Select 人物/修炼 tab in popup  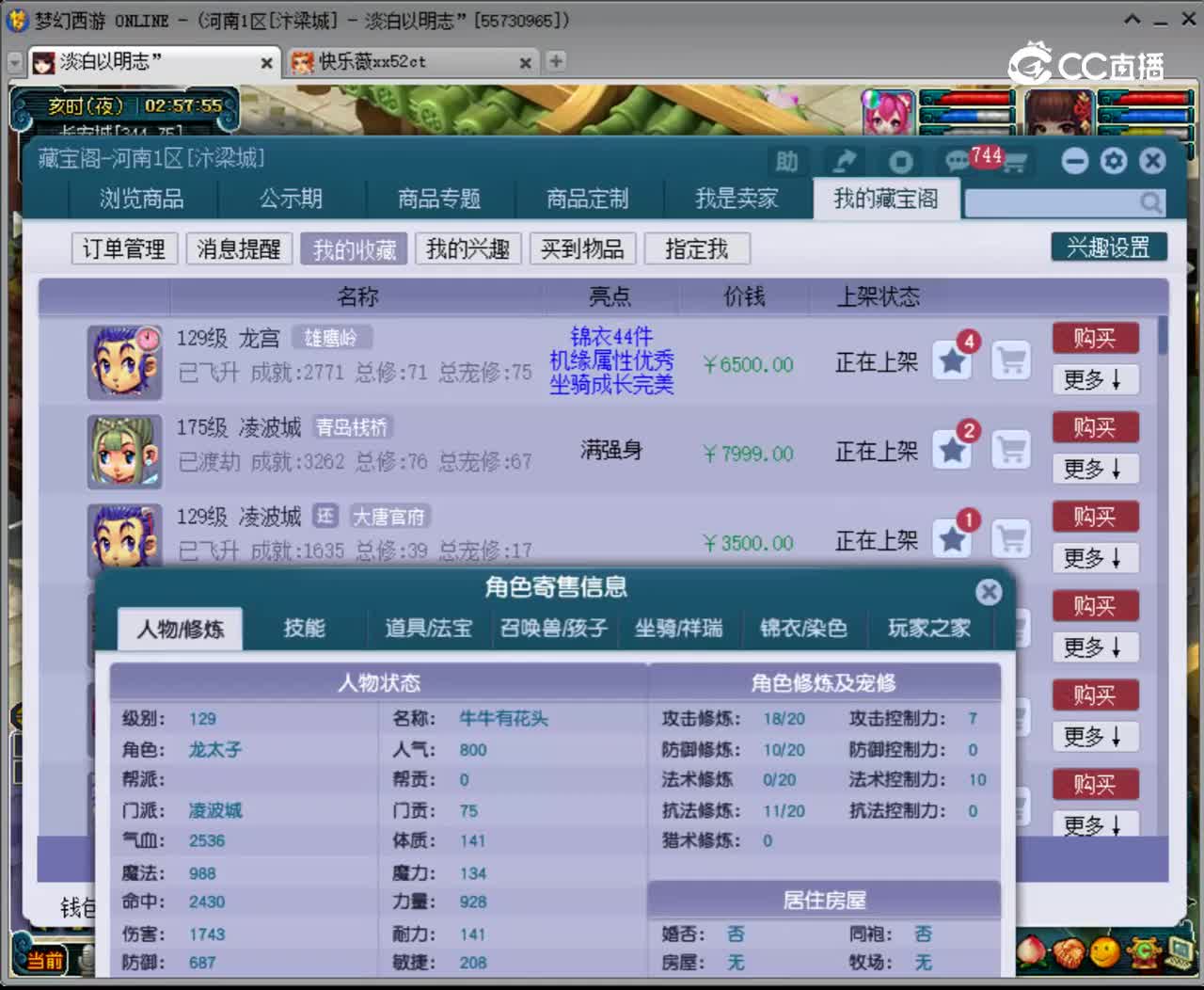click(180, 629)
